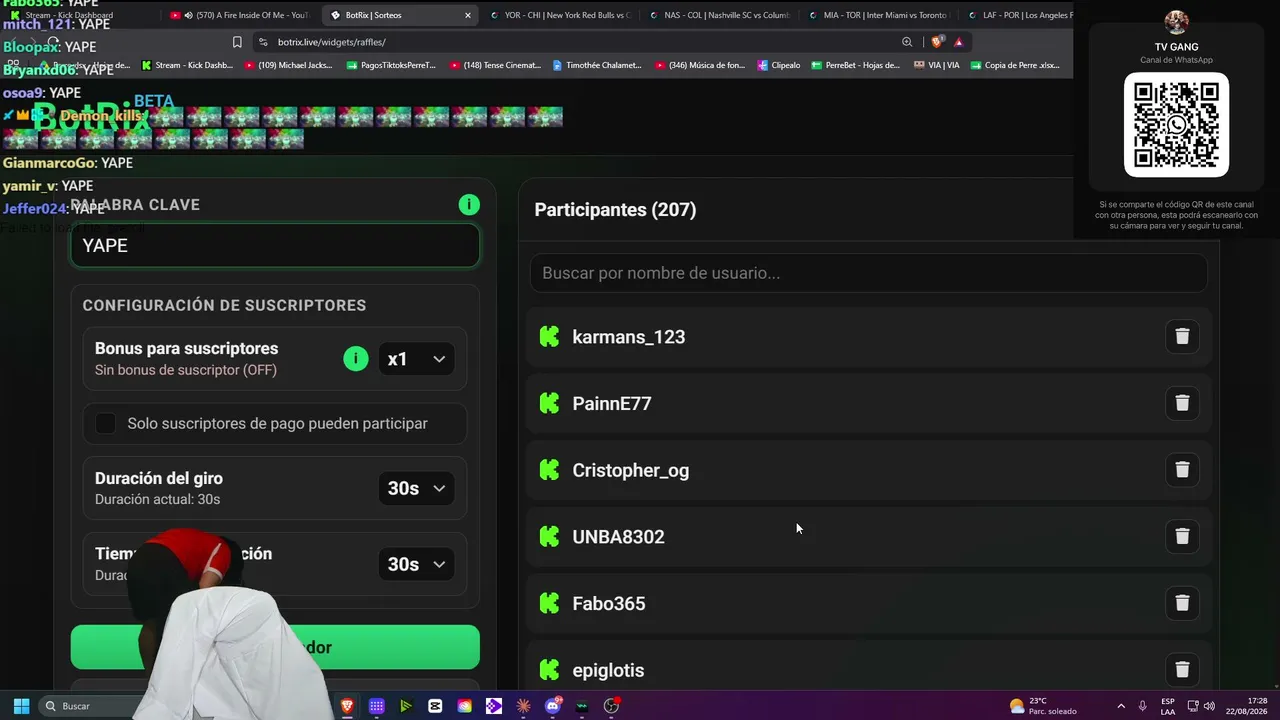The width and height of the screenshot is (1280, 720).
Task: Delete Fabo365 from the raffle list
Action: pos(1182,603)
